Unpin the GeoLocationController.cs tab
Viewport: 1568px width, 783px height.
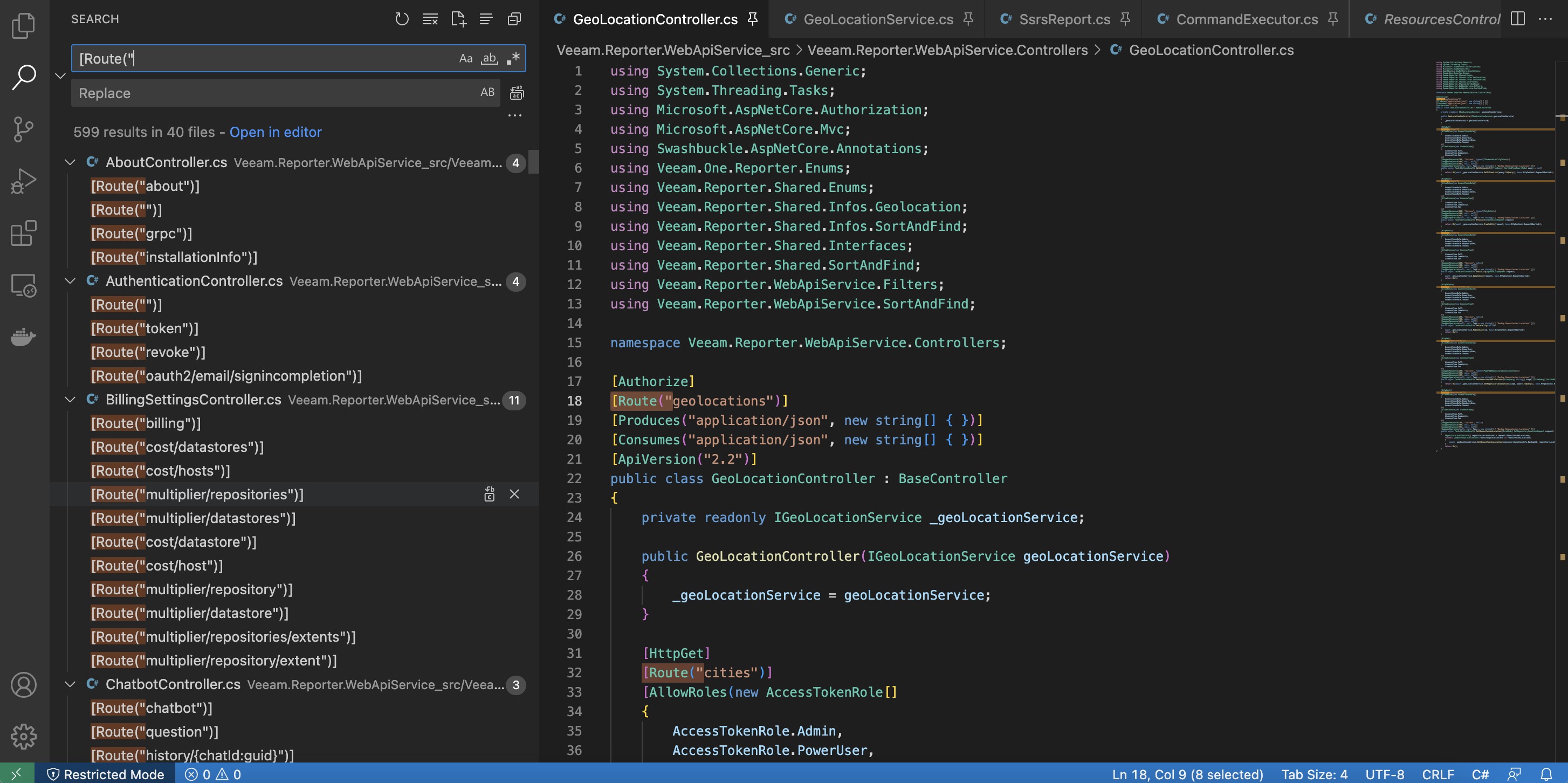753,19
